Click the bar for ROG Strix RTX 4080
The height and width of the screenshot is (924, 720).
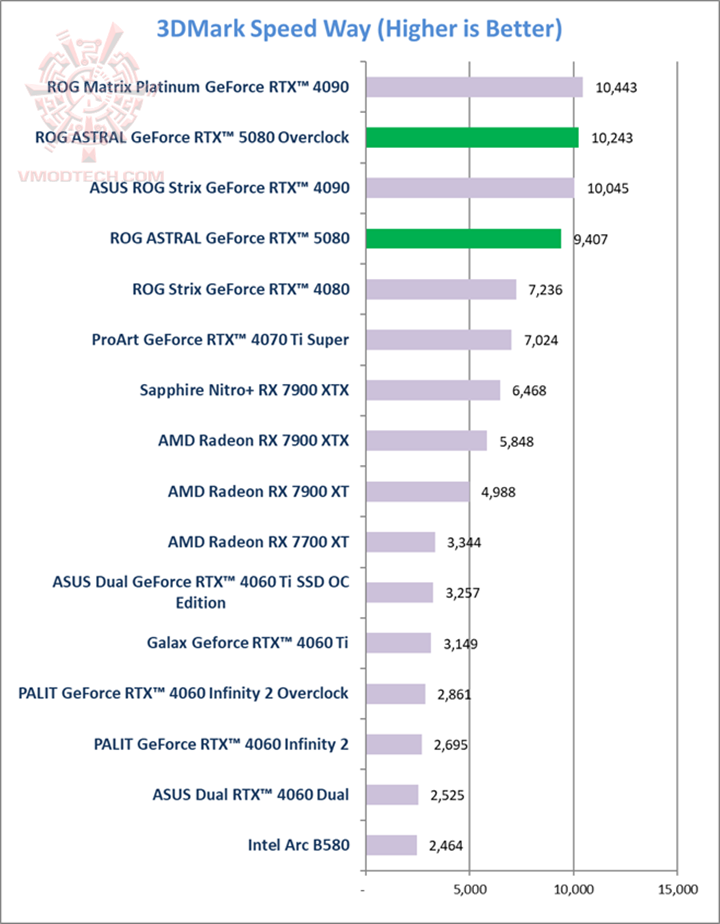tap(441, 289)
